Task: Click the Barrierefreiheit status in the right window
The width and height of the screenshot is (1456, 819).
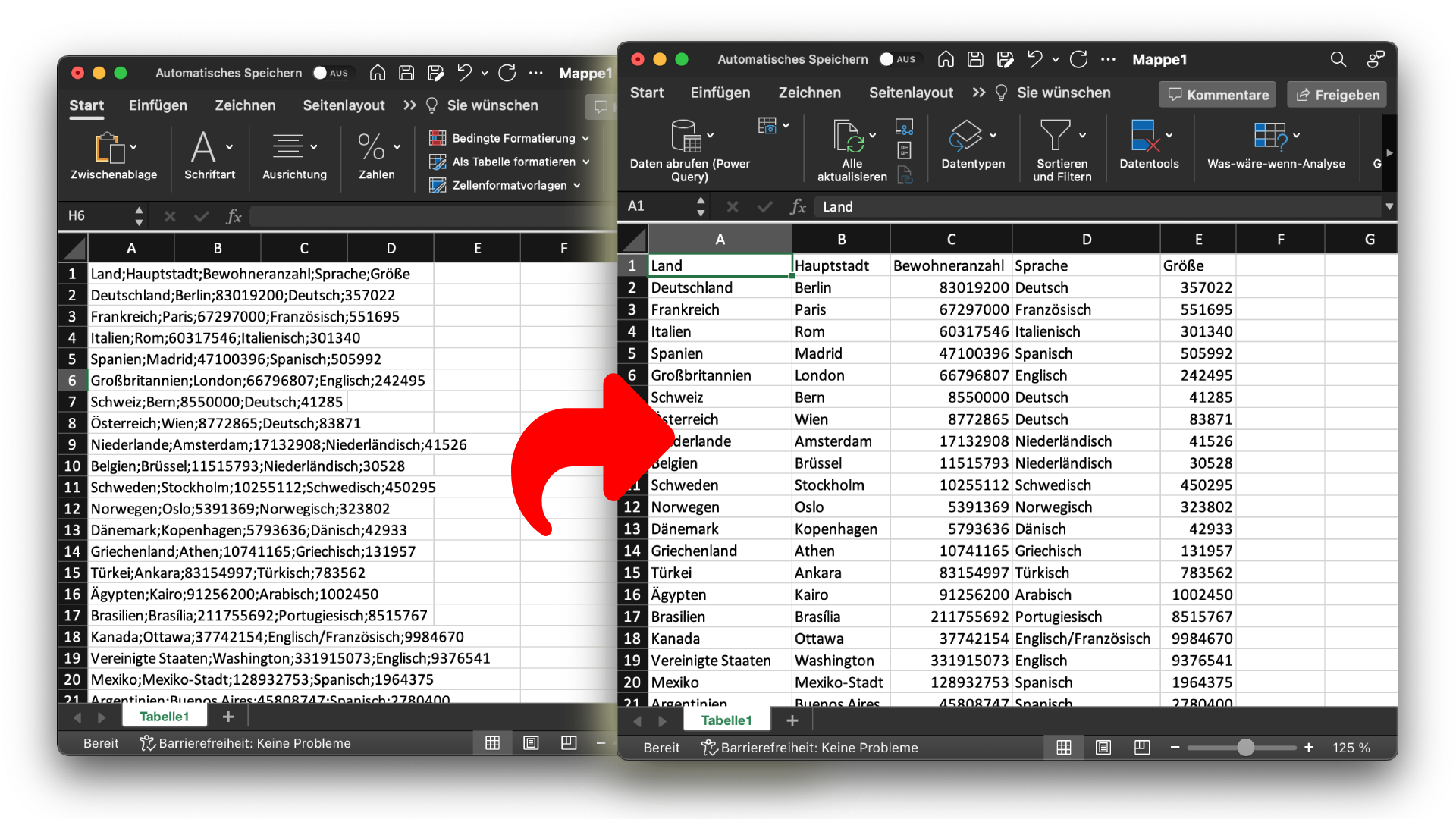Action: click(810, 748)
